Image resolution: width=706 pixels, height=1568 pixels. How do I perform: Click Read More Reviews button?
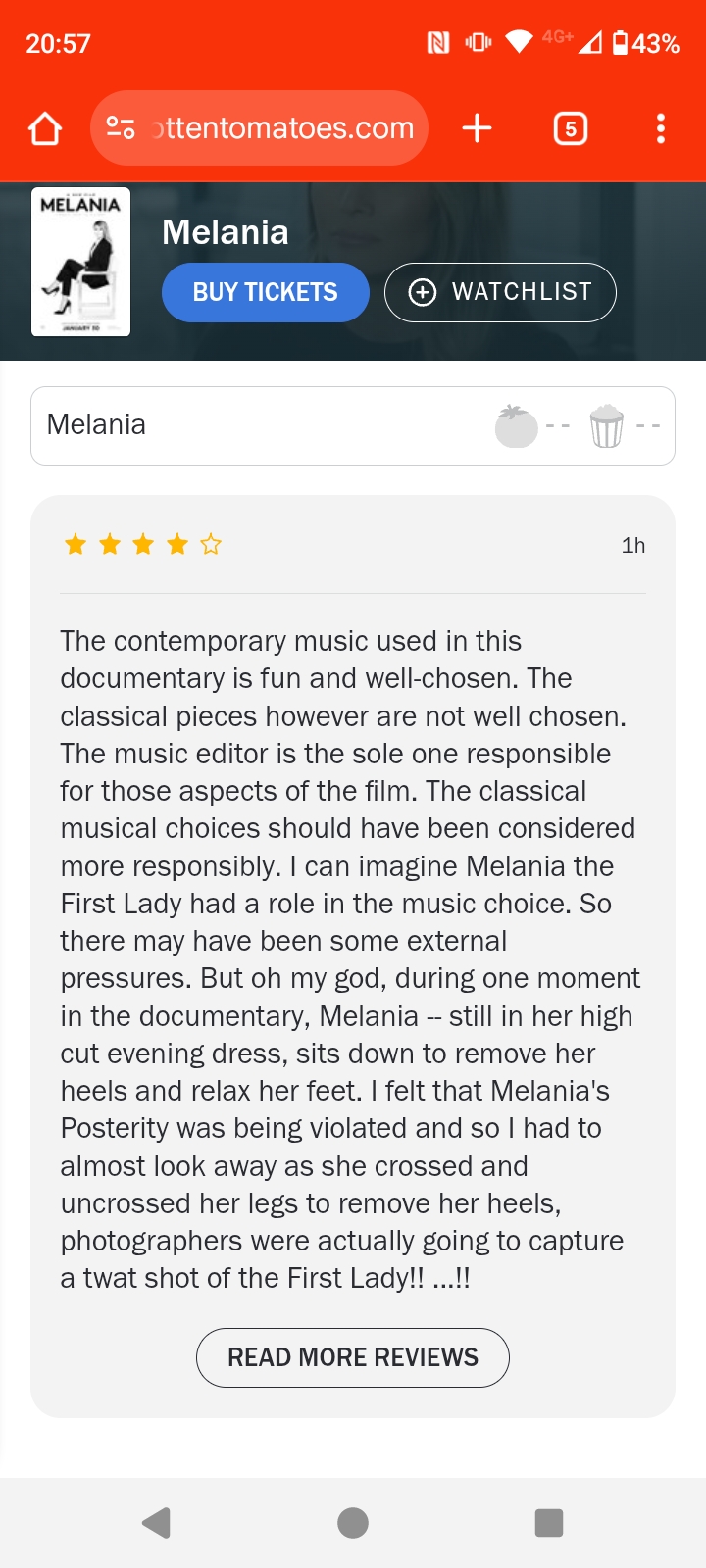click(353, 1357)
